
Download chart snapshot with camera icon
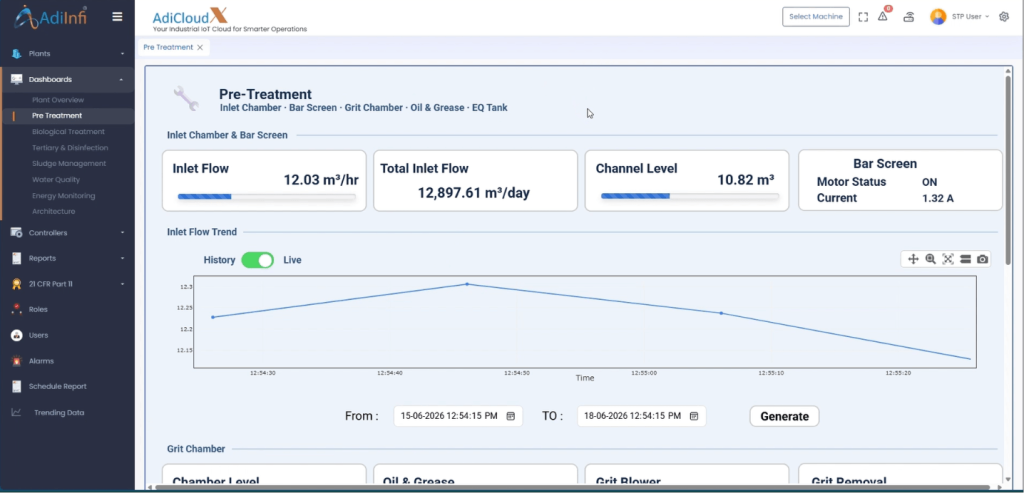pos(982,259)
